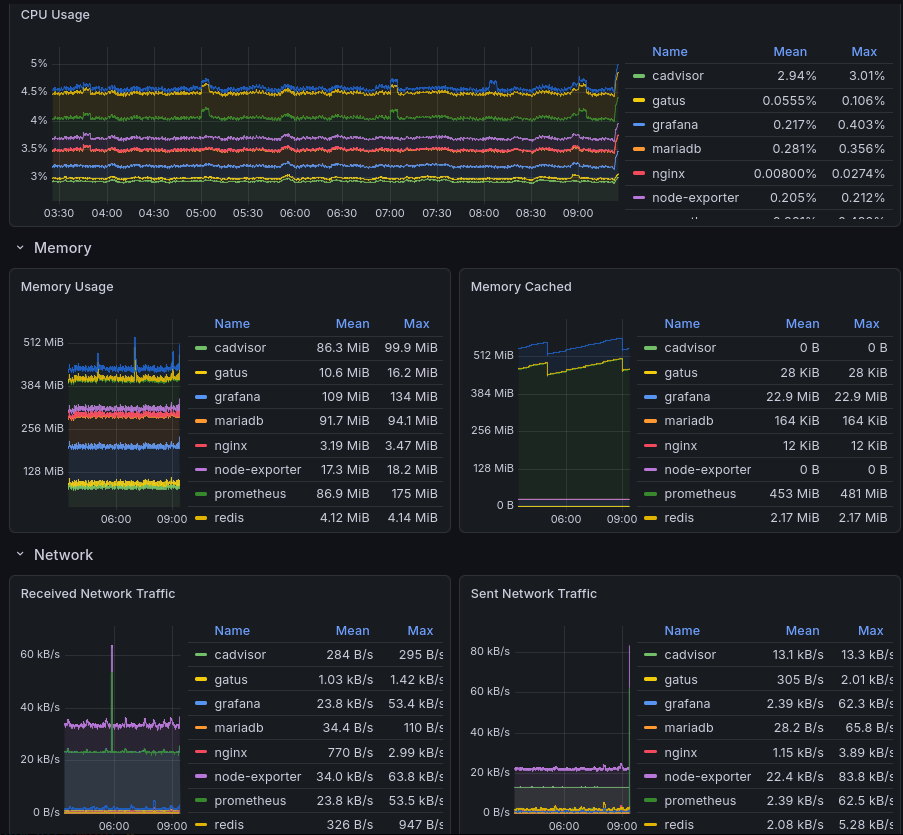Sort Memory Usage legend by Max
This screenshot has width=903, height=835.
pyautogui.click(x=416, y=324)
